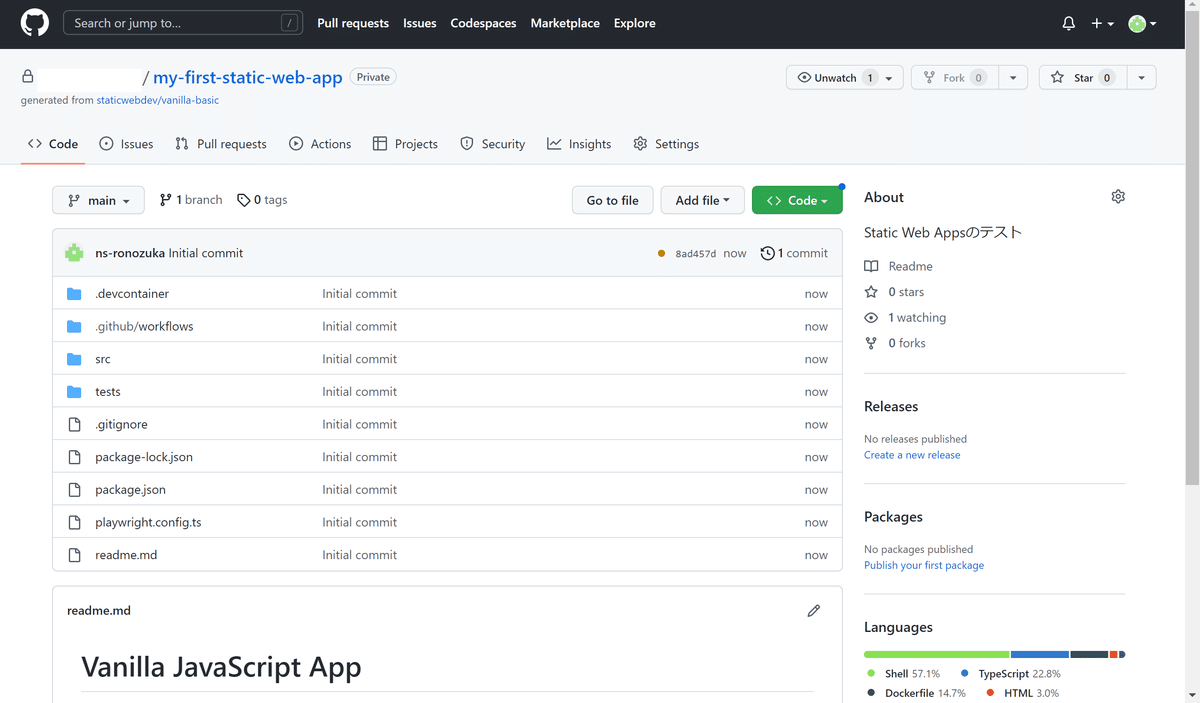
Task: Open the 0 tags link
Action: [x=262, y=200]
